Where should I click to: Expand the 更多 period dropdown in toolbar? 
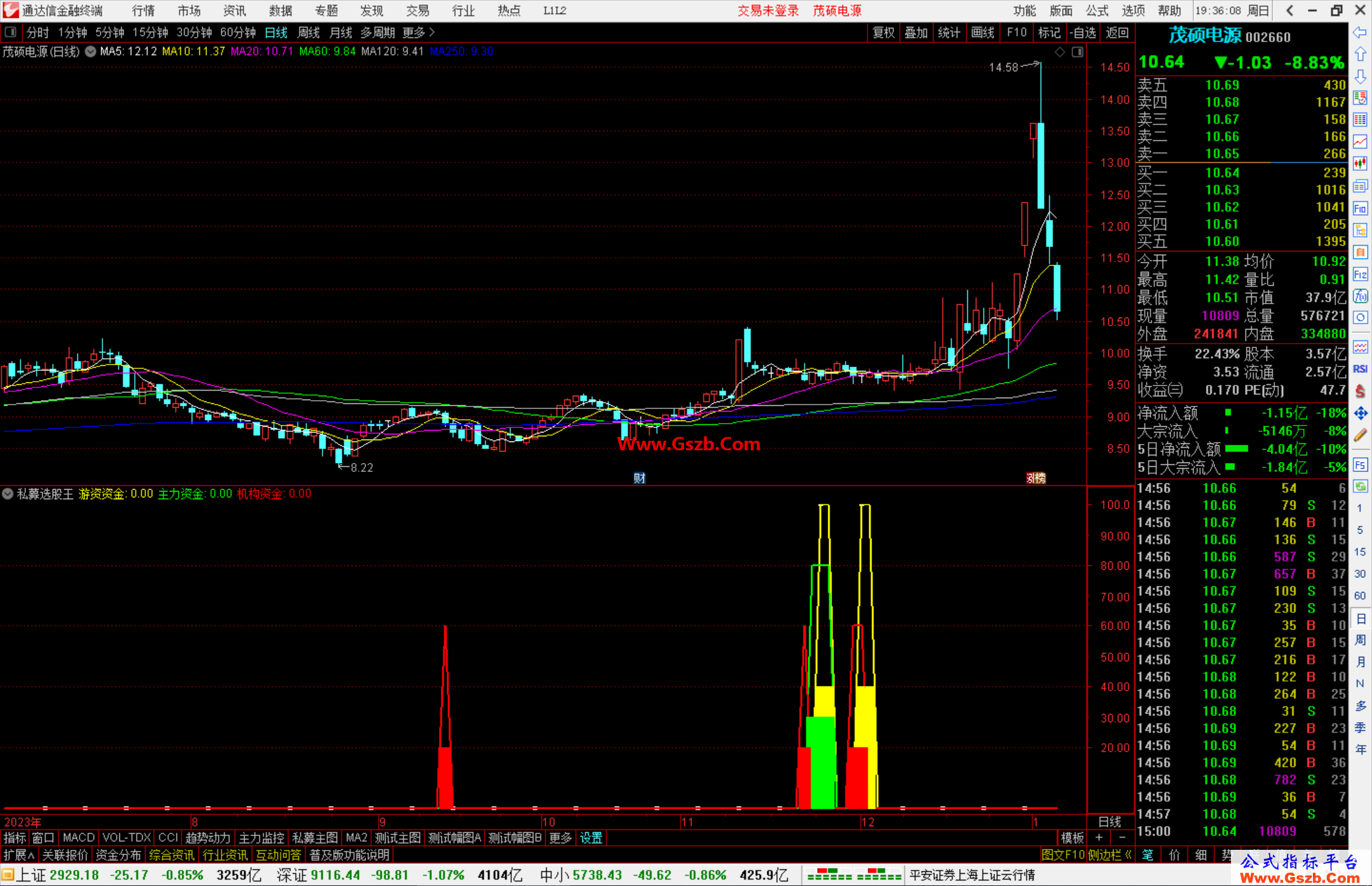(x=419, y=32)
